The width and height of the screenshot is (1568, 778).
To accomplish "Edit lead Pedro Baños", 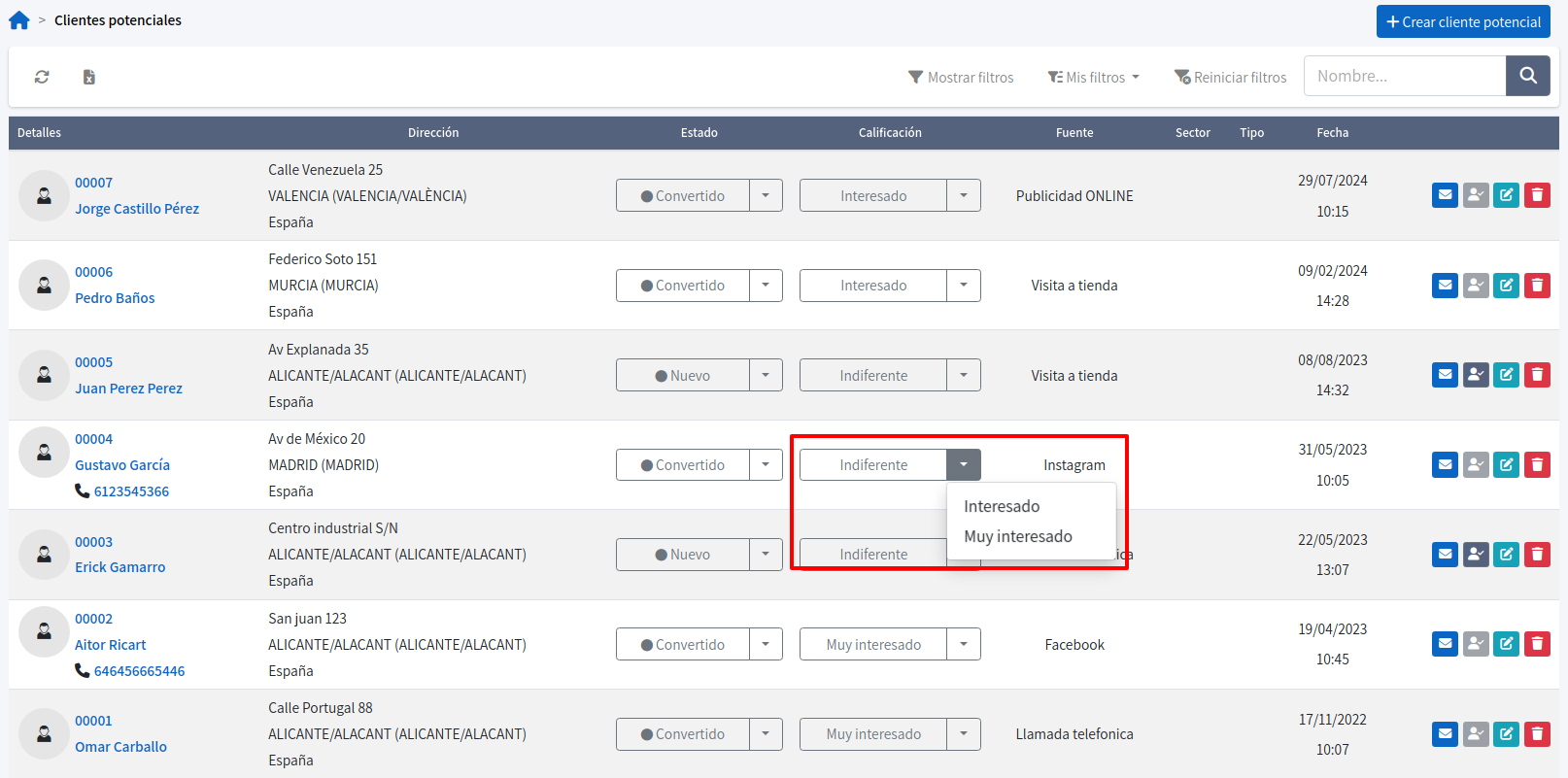I will coord(1506,286).
